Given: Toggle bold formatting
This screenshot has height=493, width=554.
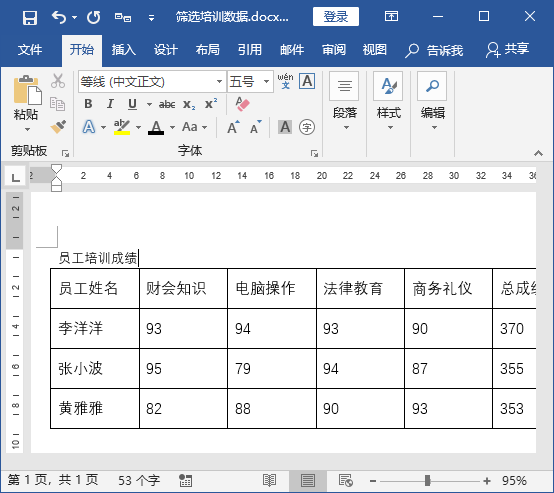Looking at the screenshot, I should (88, 104).
